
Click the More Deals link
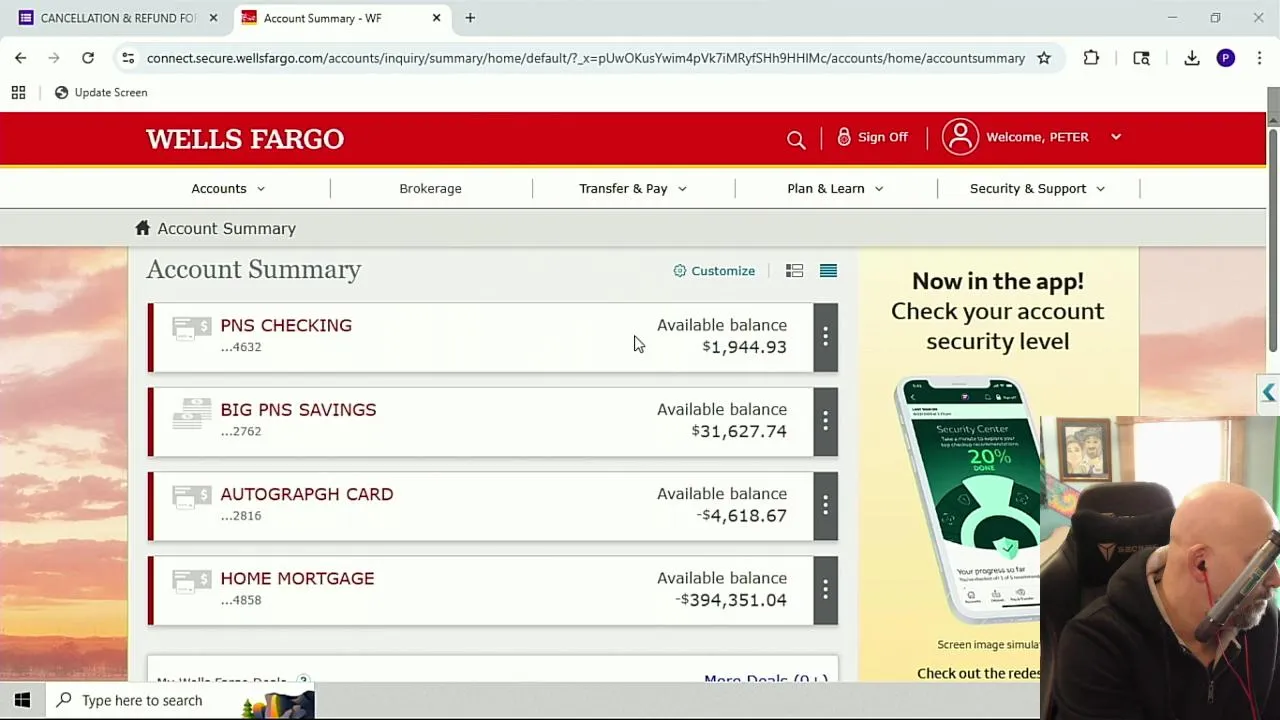(x=766, y=679)
